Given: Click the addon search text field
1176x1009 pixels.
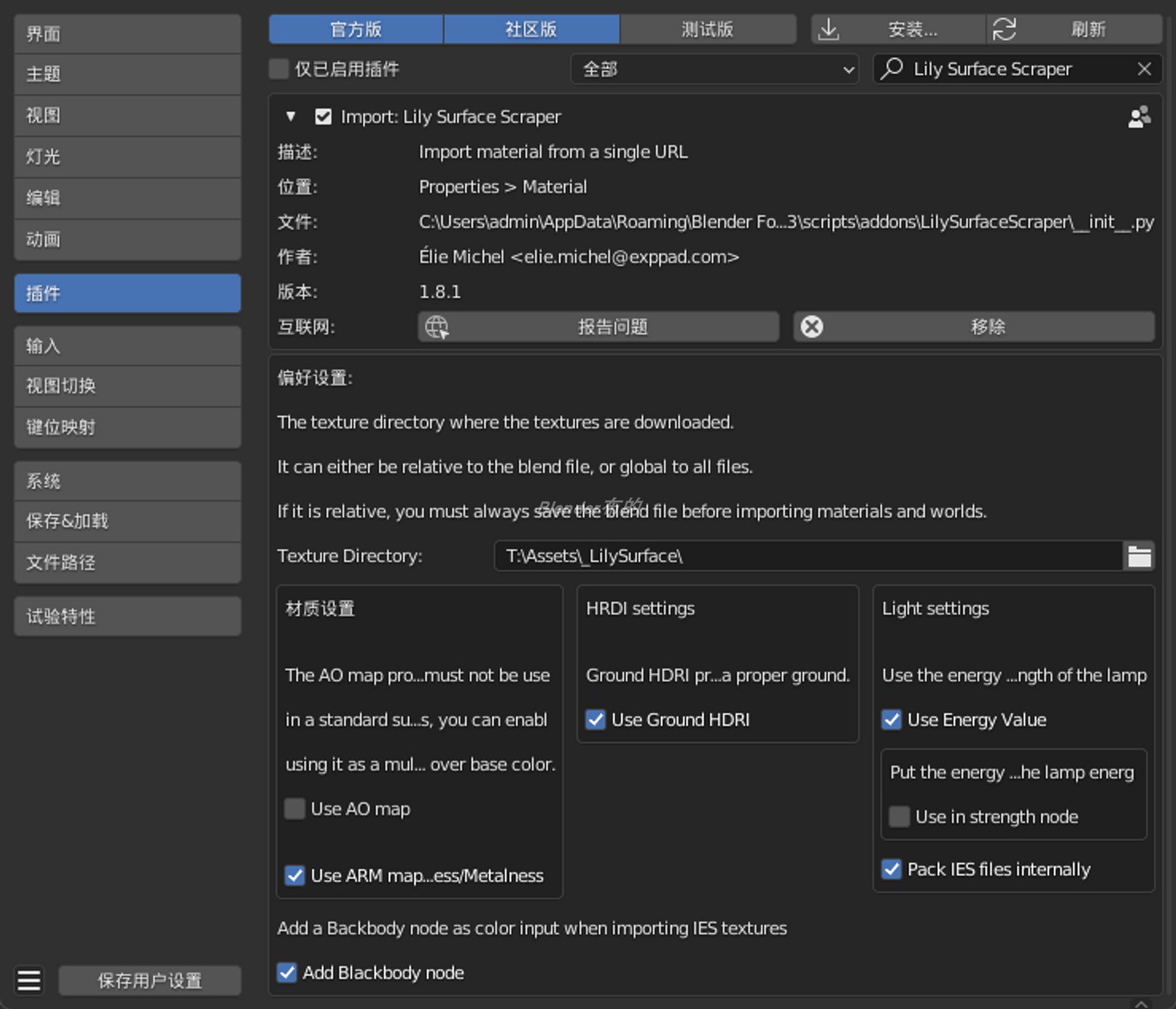Looking at the screenshot, I should click(x=1017, y=69).
